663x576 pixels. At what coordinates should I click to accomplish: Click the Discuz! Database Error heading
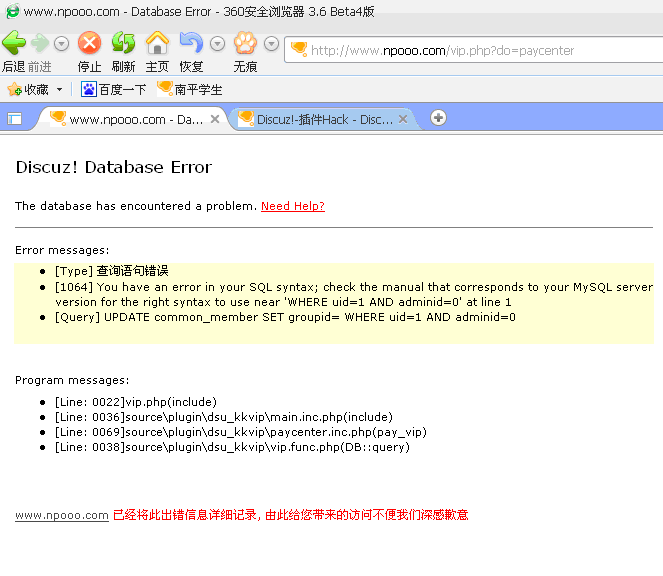pyautogui.click(x=114, y=167)
